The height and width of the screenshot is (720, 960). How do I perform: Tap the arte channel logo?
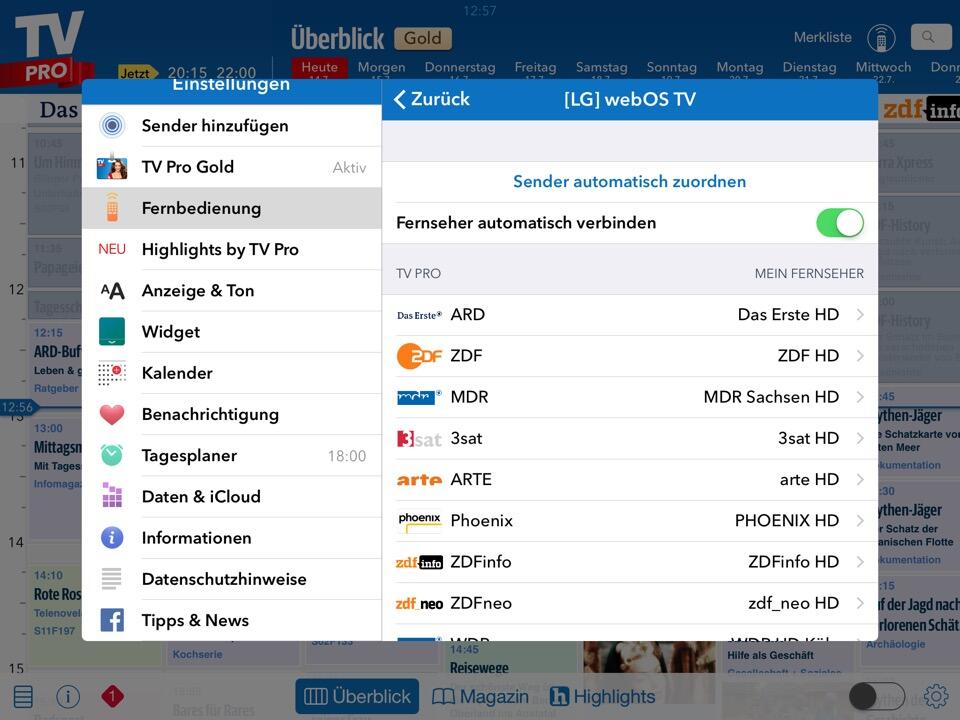419,480
